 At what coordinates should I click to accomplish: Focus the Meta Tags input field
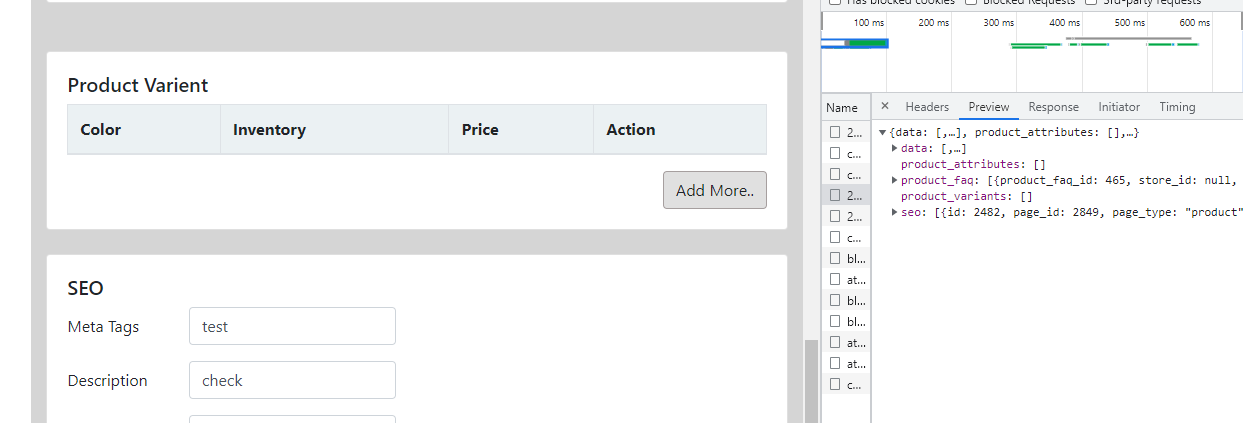point(292,326)
